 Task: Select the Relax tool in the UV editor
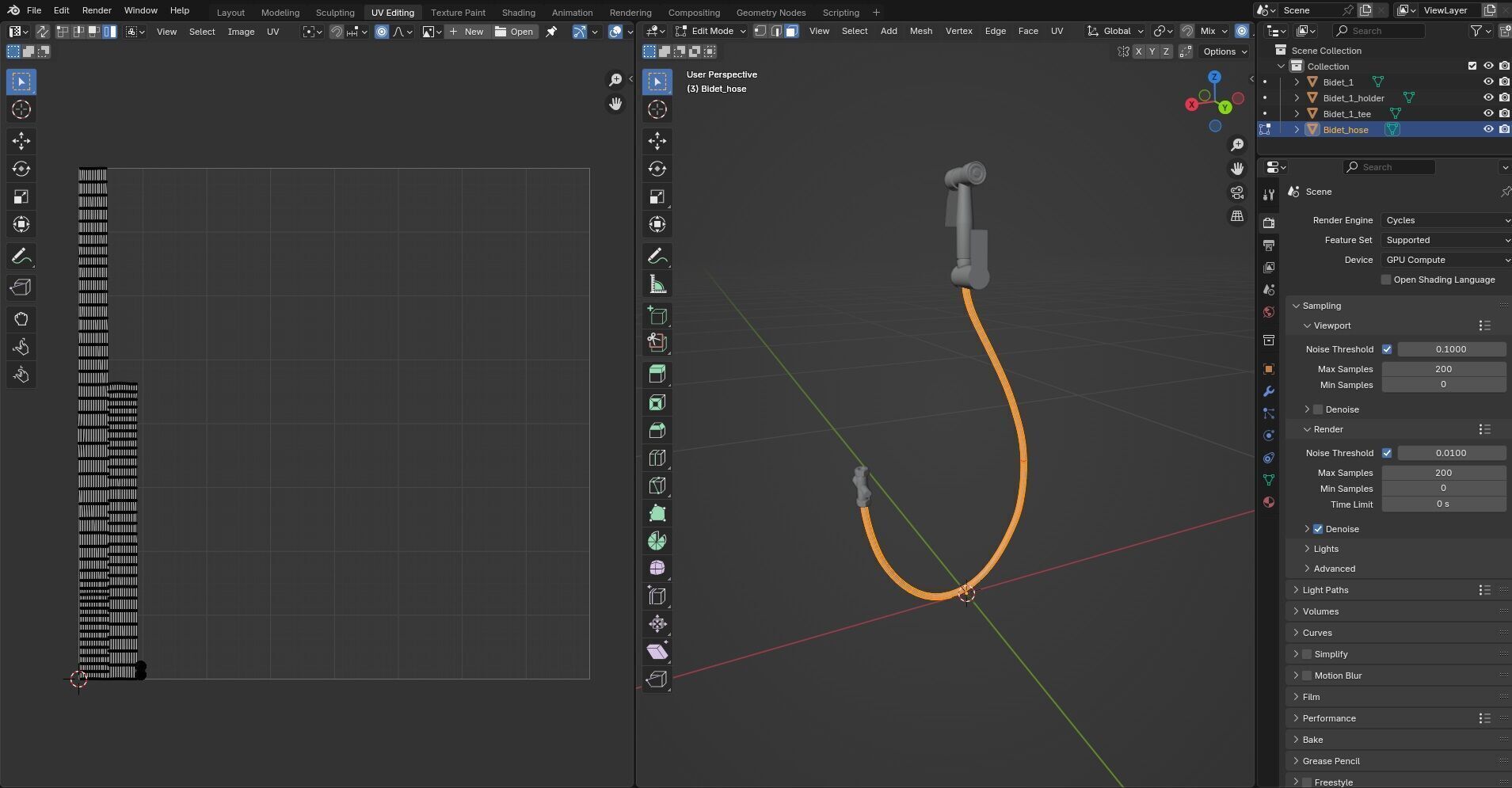point(21,347)
